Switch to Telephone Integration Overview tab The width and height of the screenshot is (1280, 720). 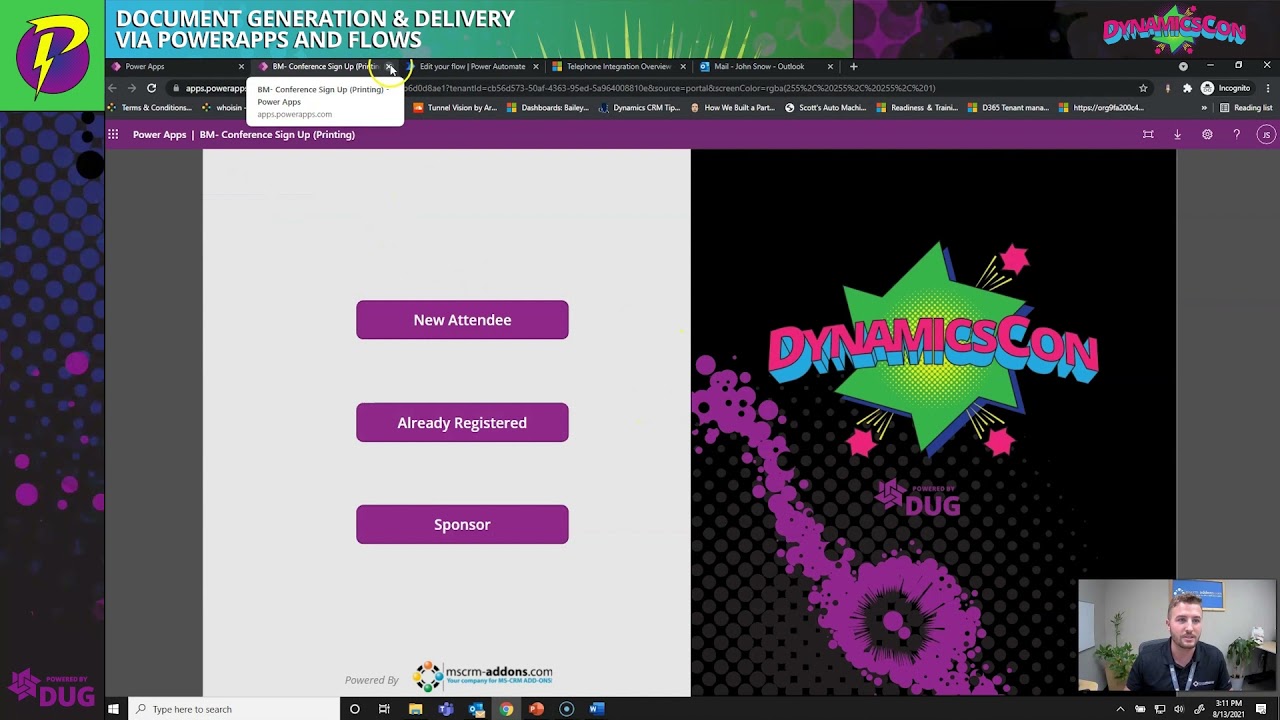click(618, 66)
